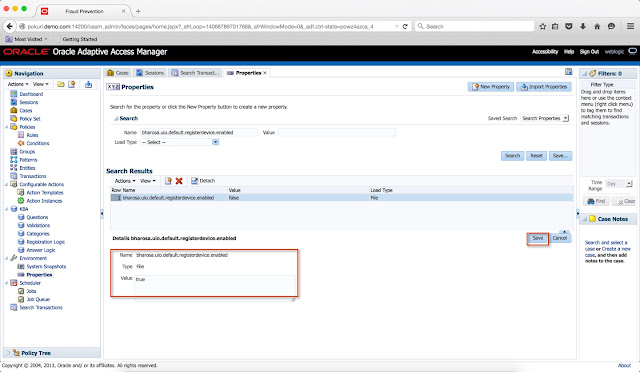Switch to the Sessions tab
Screen dimensions: 640x372
(150, 73)
